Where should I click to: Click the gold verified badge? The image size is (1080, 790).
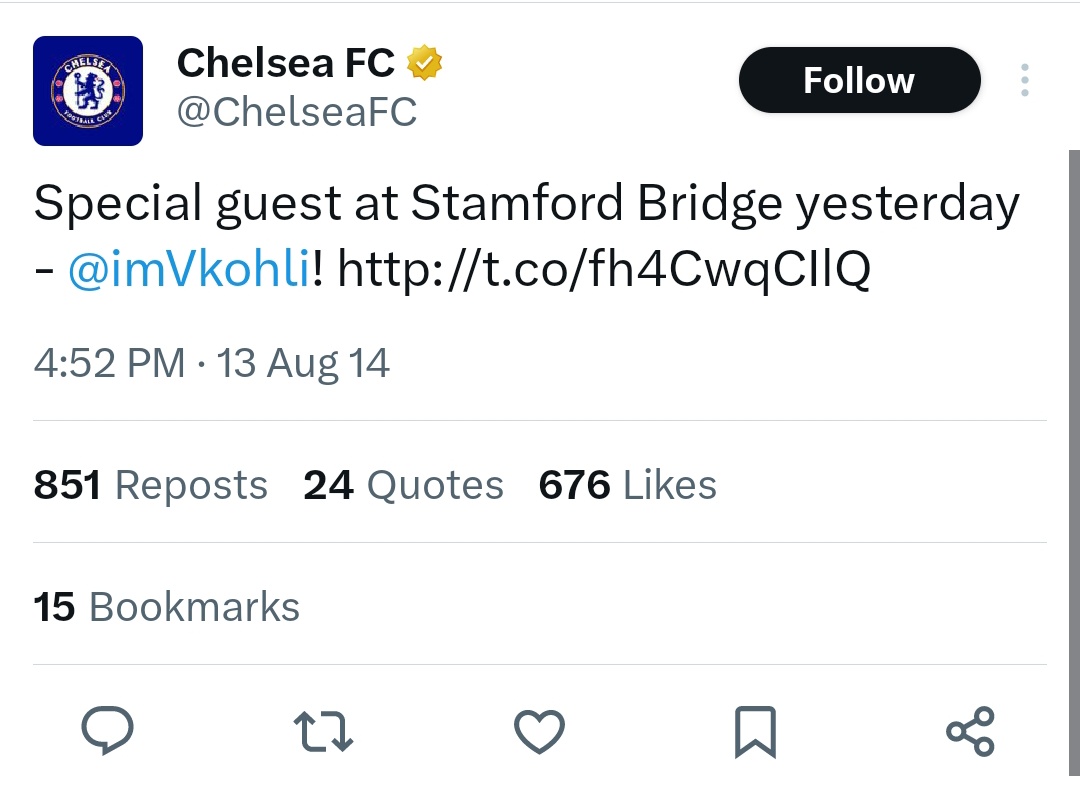click(425, 65)
